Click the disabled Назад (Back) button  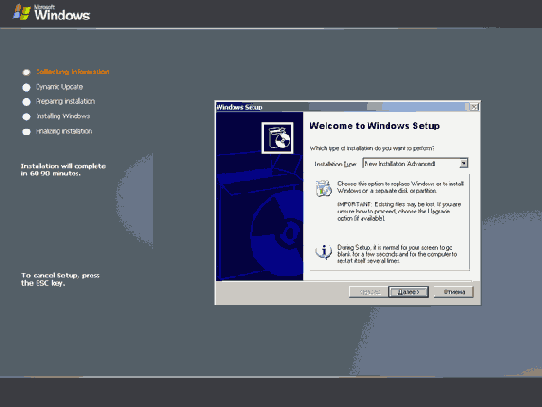click(x=368, y=292)
